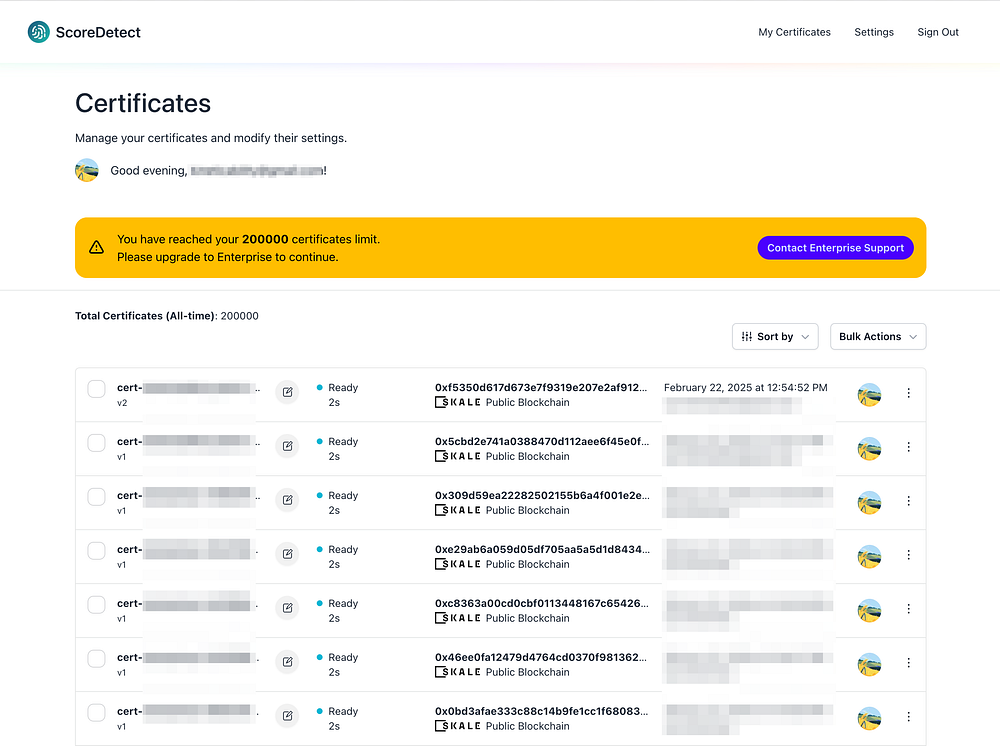
Task: Click Sign Out link
Action: (937, 32)
